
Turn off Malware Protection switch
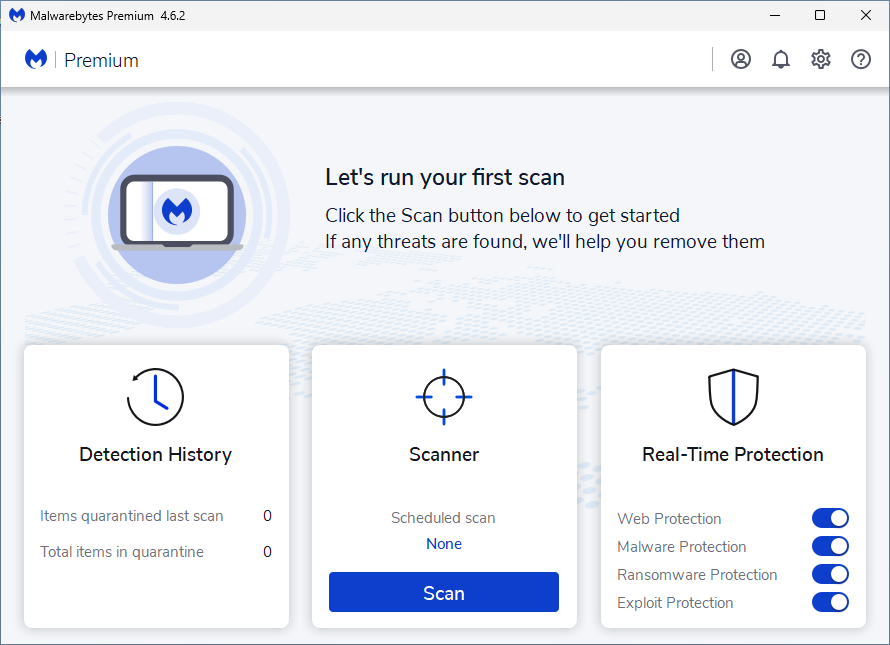829,546
